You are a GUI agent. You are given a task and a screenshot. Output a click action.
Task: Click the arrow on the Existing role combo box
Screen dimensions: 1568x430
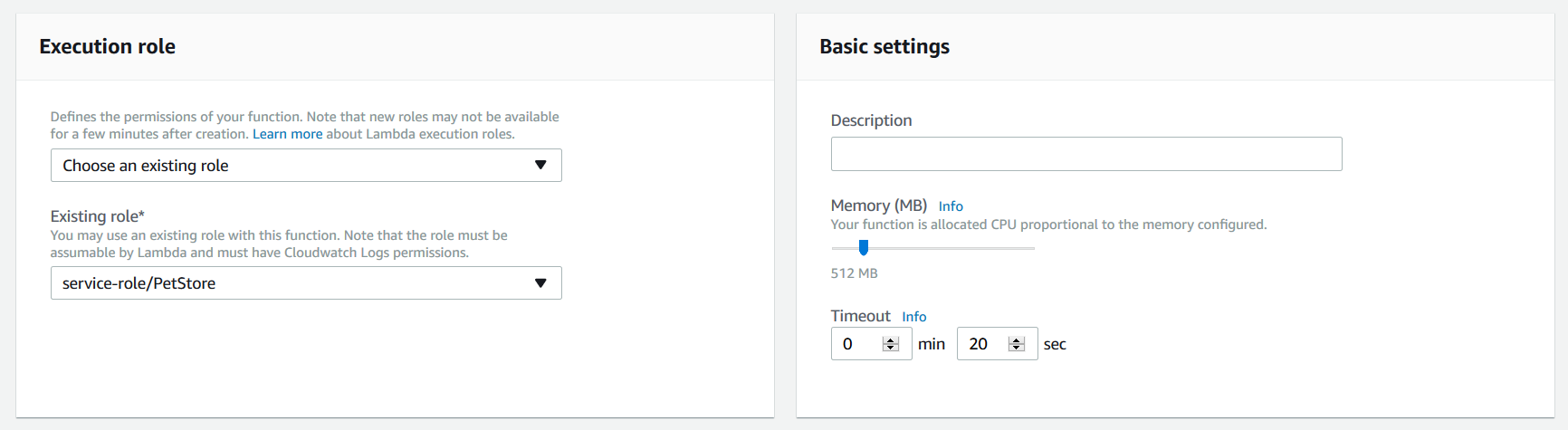point(540,283)
